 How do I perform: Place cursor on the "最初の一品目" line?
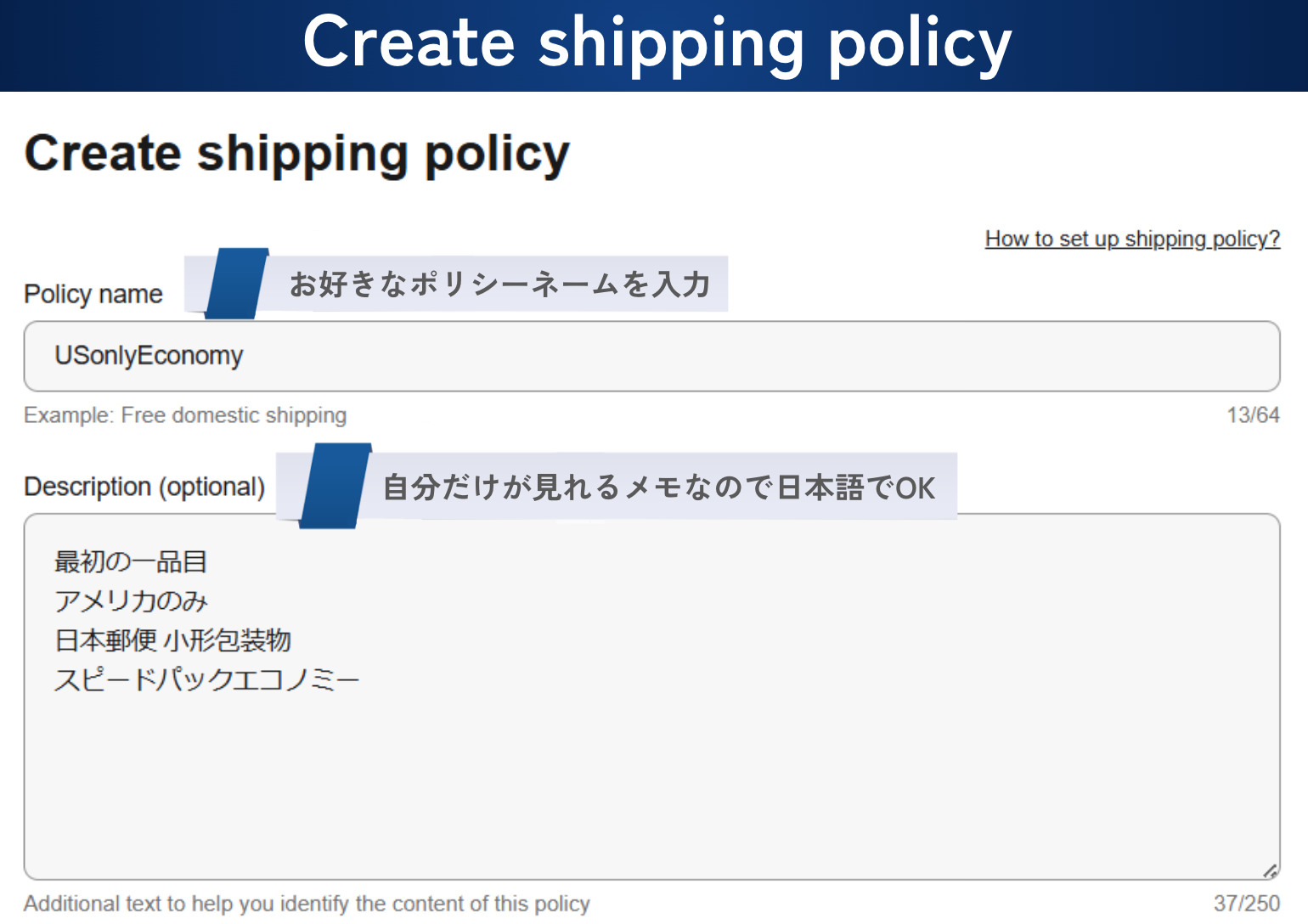pyautogui.click(x=131, y=561)
